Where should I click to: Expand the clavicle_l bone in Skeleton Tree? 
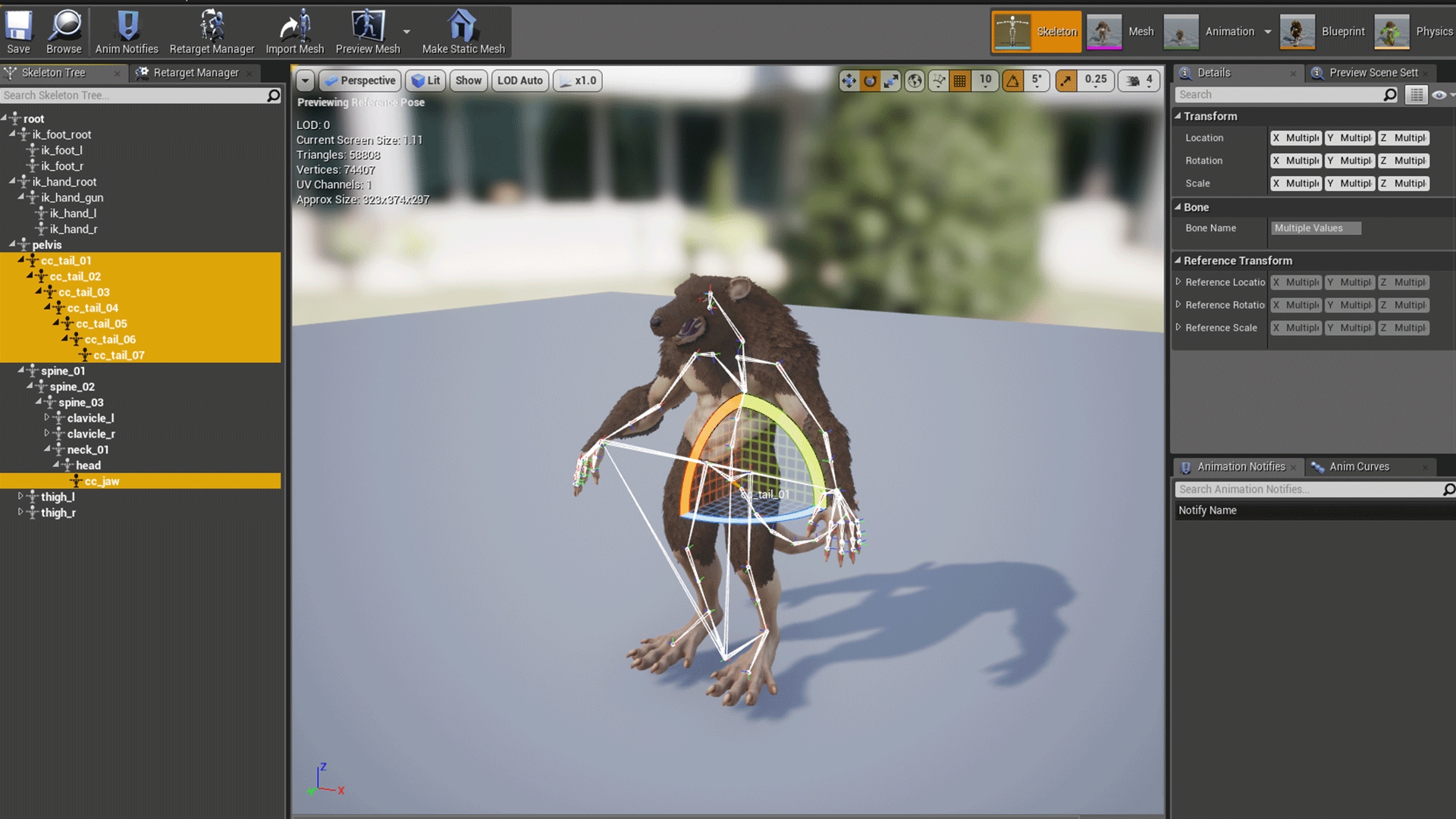click(47, 418)
